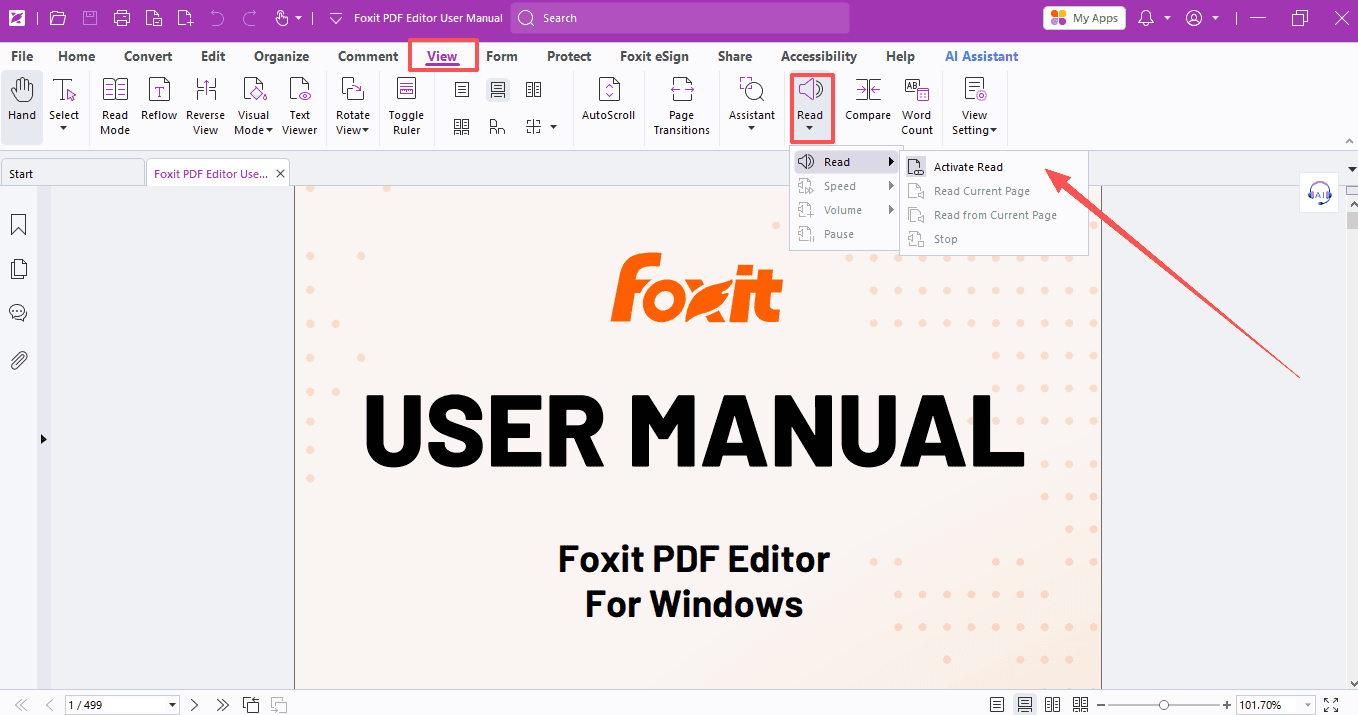Open the Read submenu entry

[x=845, y=162]
